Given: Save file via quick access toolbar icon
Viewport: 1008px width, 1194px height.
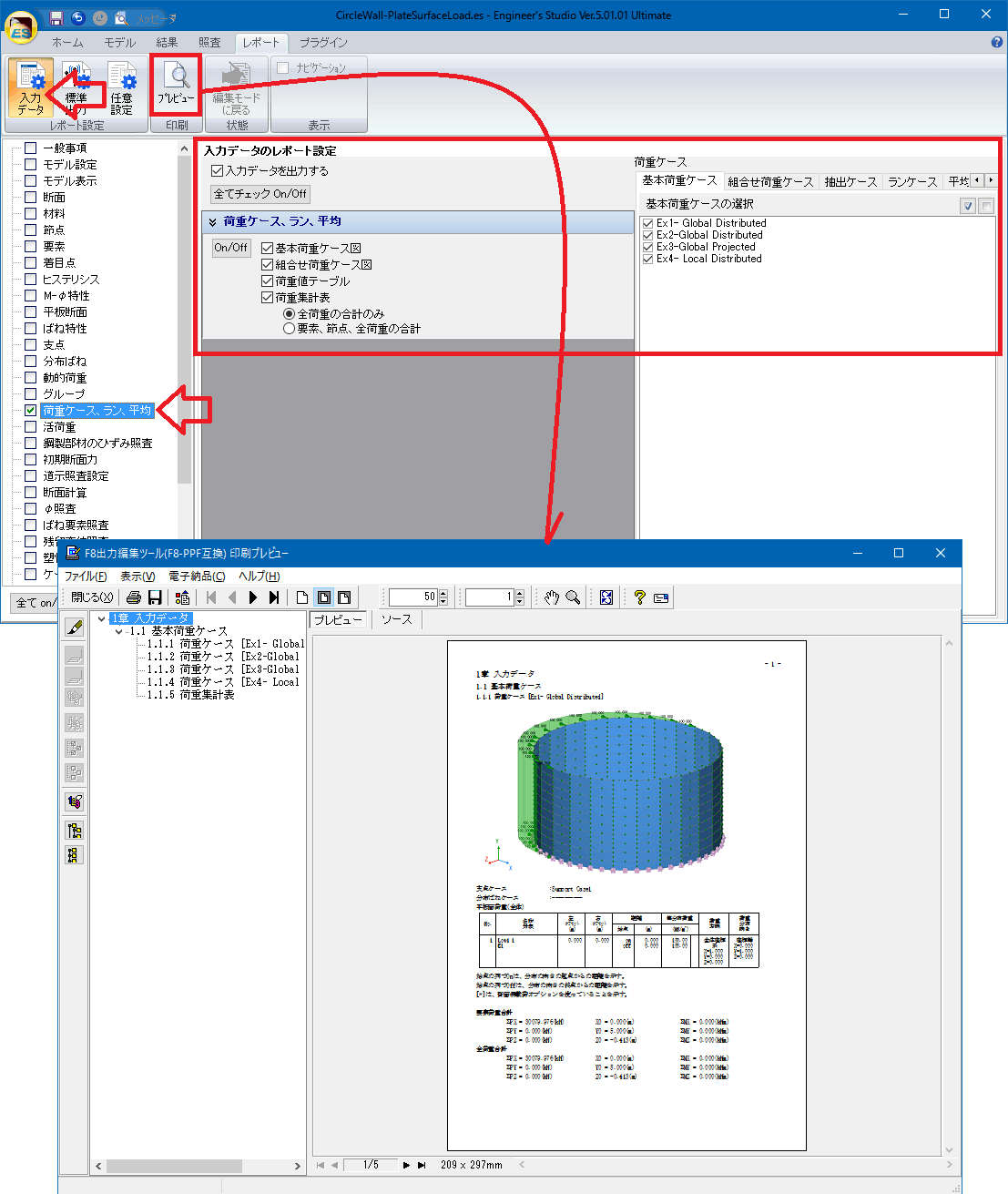Looking at the screenshot, I should click(56, 18).
